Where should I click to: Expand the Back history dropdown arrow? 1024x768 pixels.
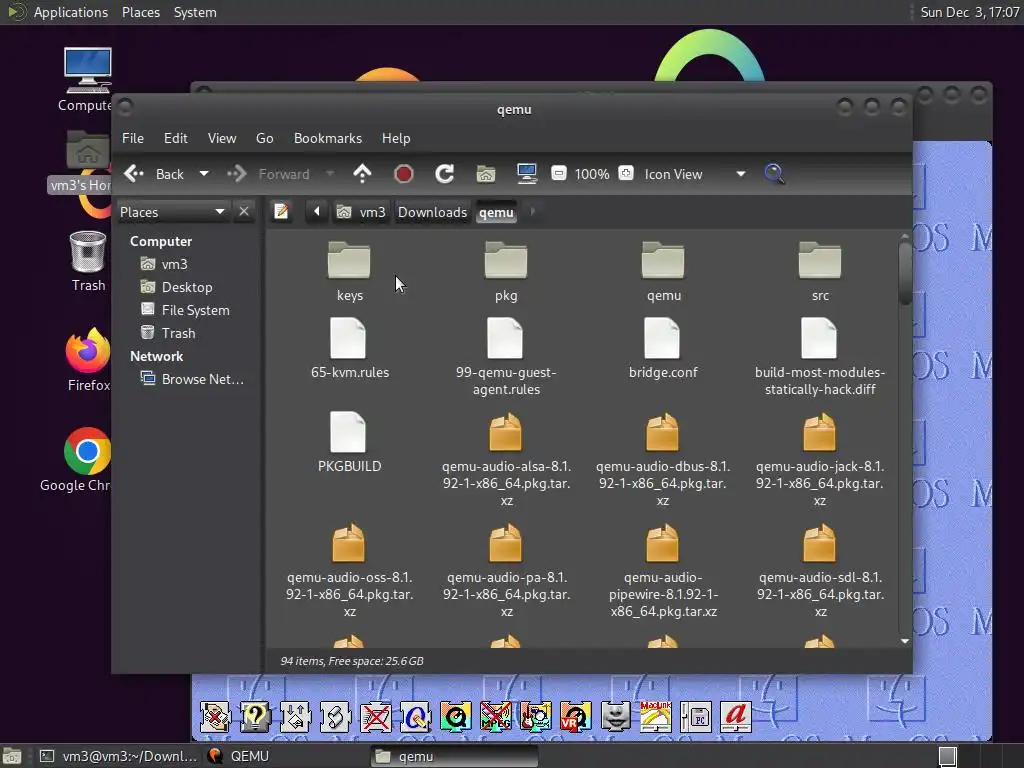(x=204, y=174)
